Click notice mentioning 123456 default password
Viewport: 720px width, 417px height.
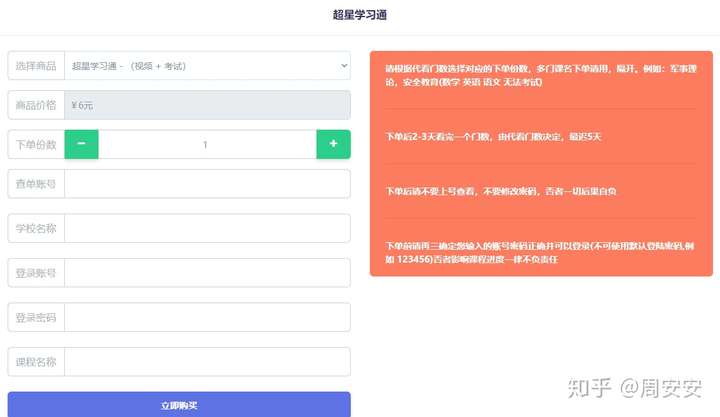[540, 253]
